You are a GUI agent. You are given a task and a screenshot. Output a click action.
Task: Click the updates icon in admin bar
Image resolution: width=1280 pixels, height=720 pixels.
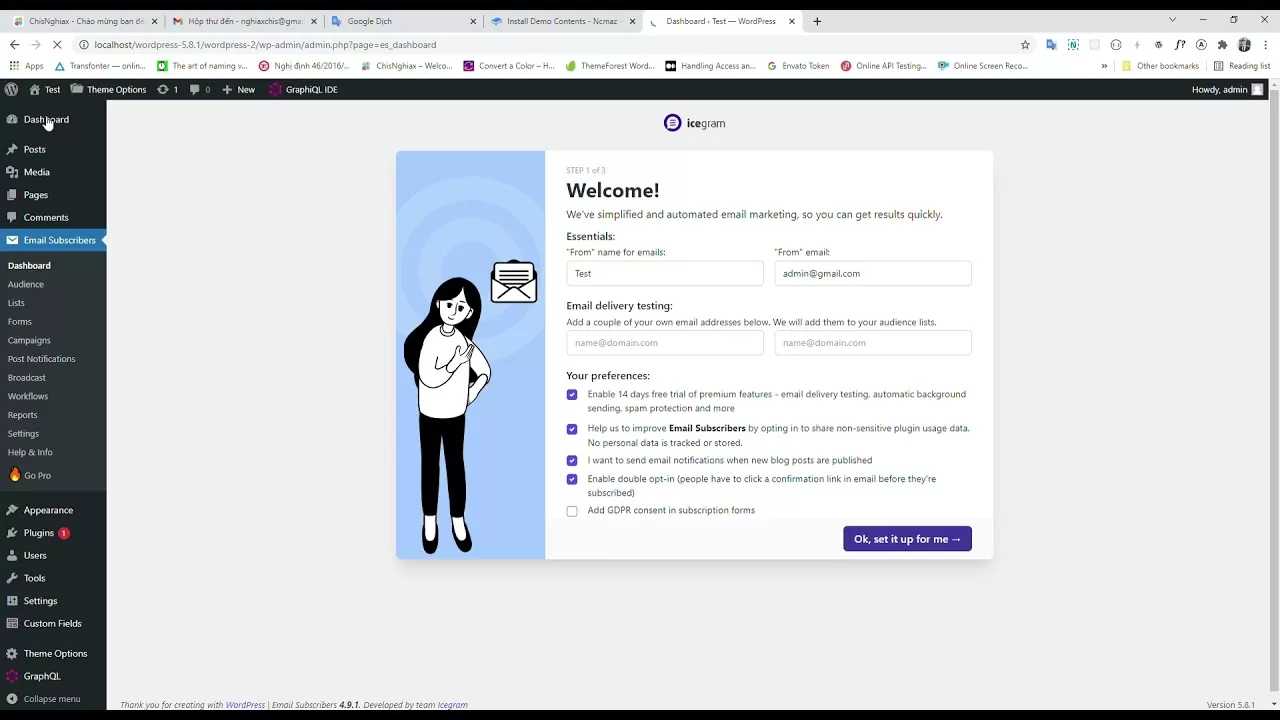163,89
